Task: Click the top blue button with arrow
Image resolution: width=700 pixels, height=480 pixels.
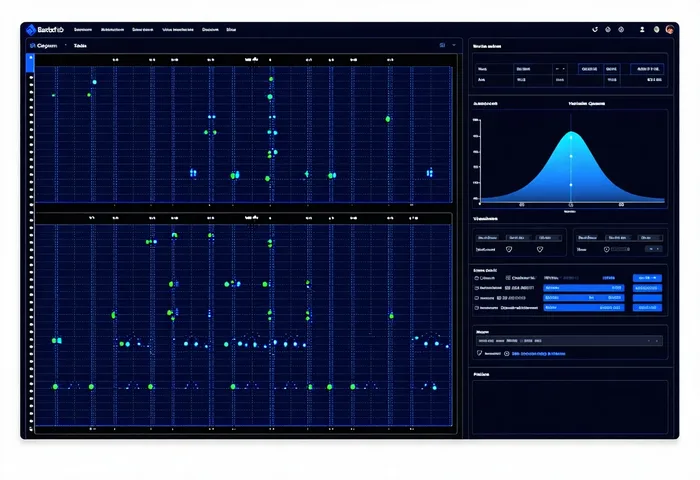Action: coord(647,278)
